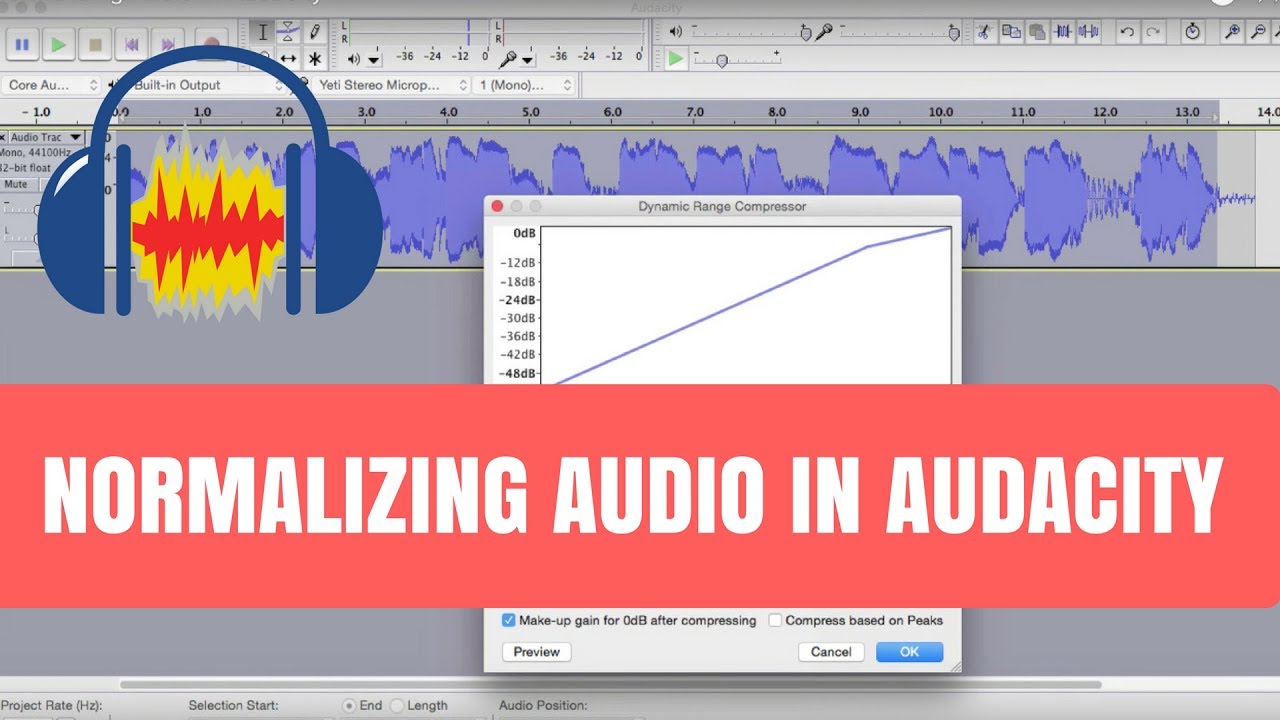Click the Redo arrow icon

[1153, 32]
